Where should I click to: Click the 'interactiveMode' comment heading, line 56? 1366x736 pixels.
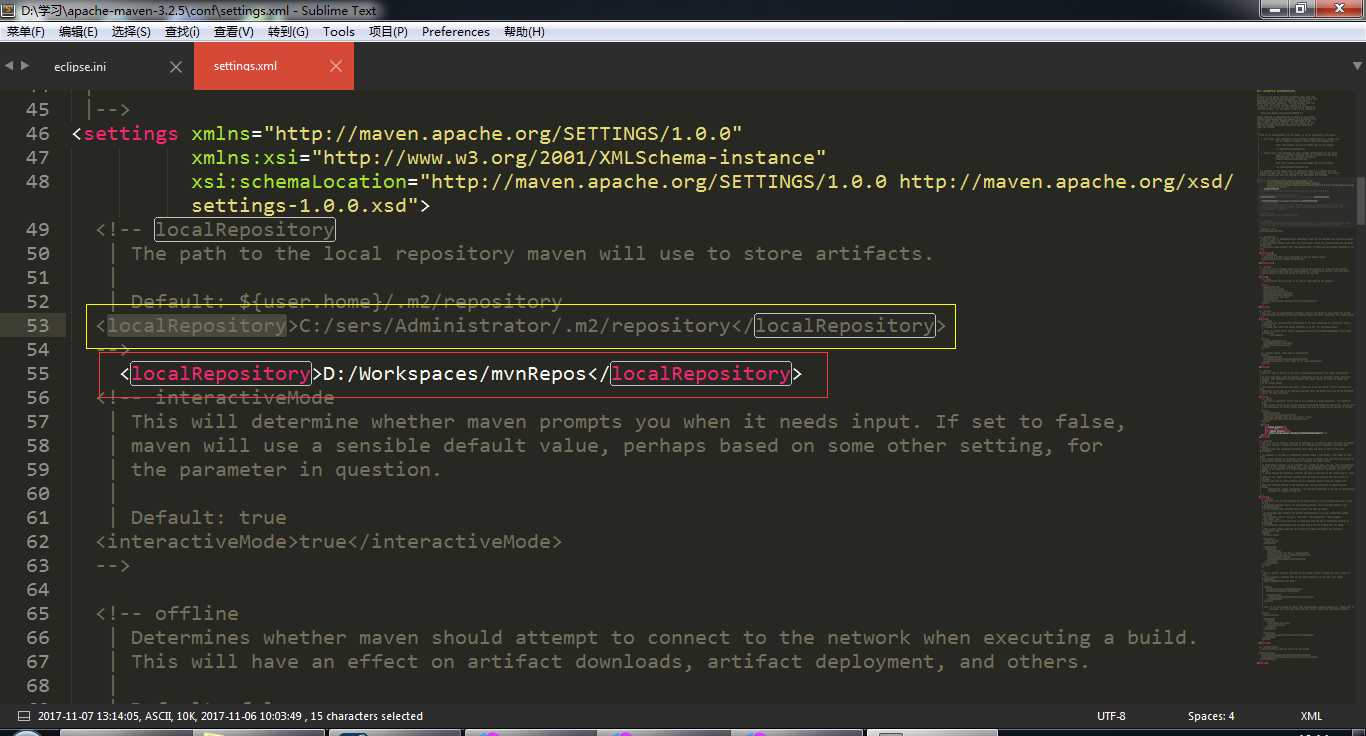[245, 398]
